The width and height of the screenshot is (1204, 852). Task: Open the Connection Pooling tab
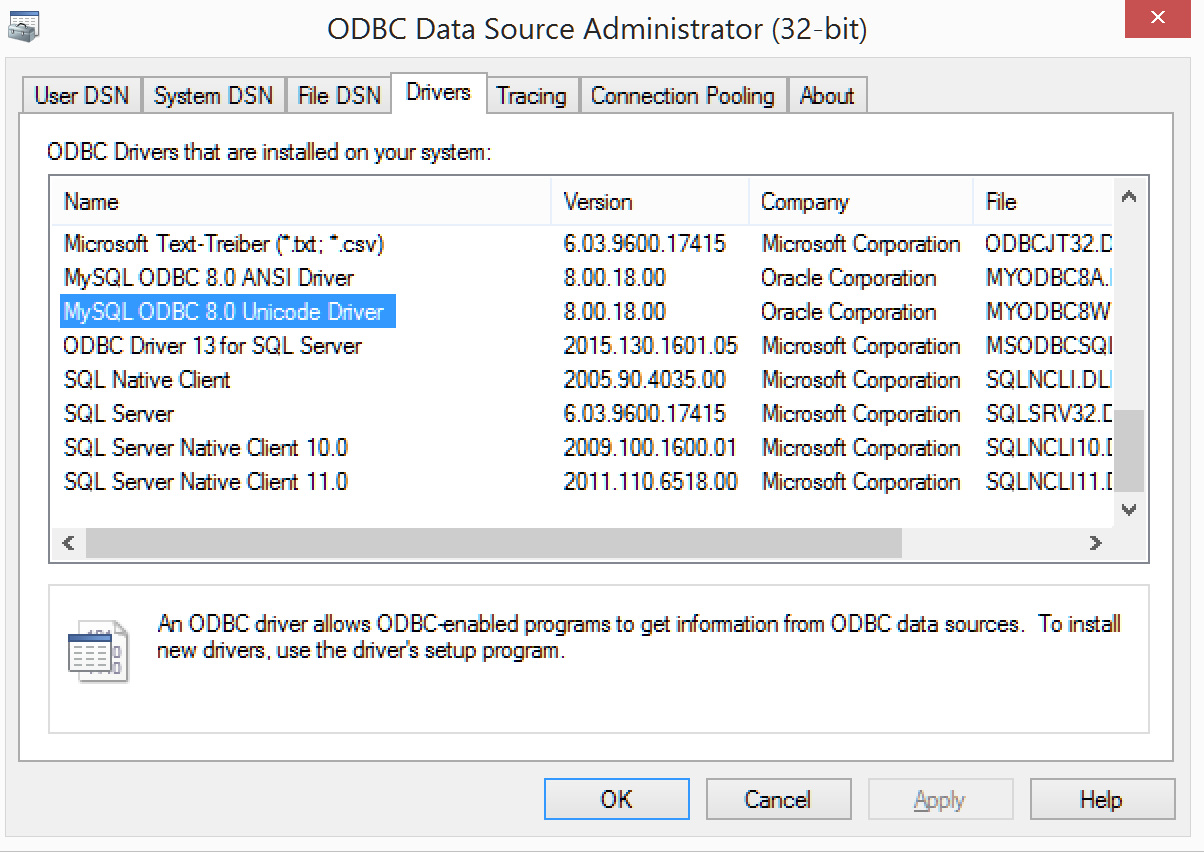click(682, 96)
